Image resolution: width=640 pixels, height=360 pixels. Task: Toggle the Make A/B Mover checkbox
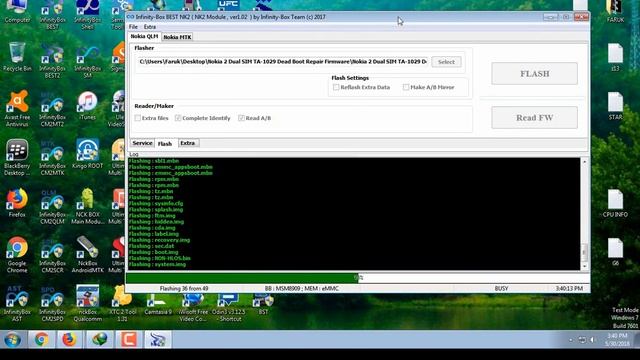(406, 87)
